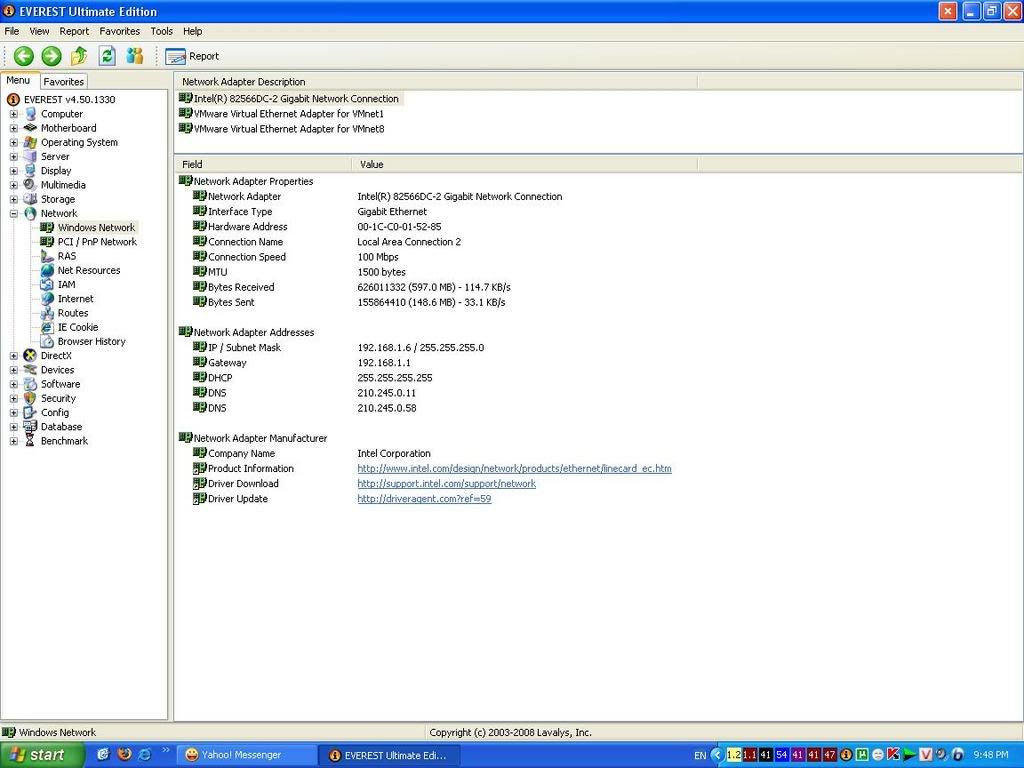Expand the Computer tree node
The image size is (1024, 768).
tap(14, 114)
